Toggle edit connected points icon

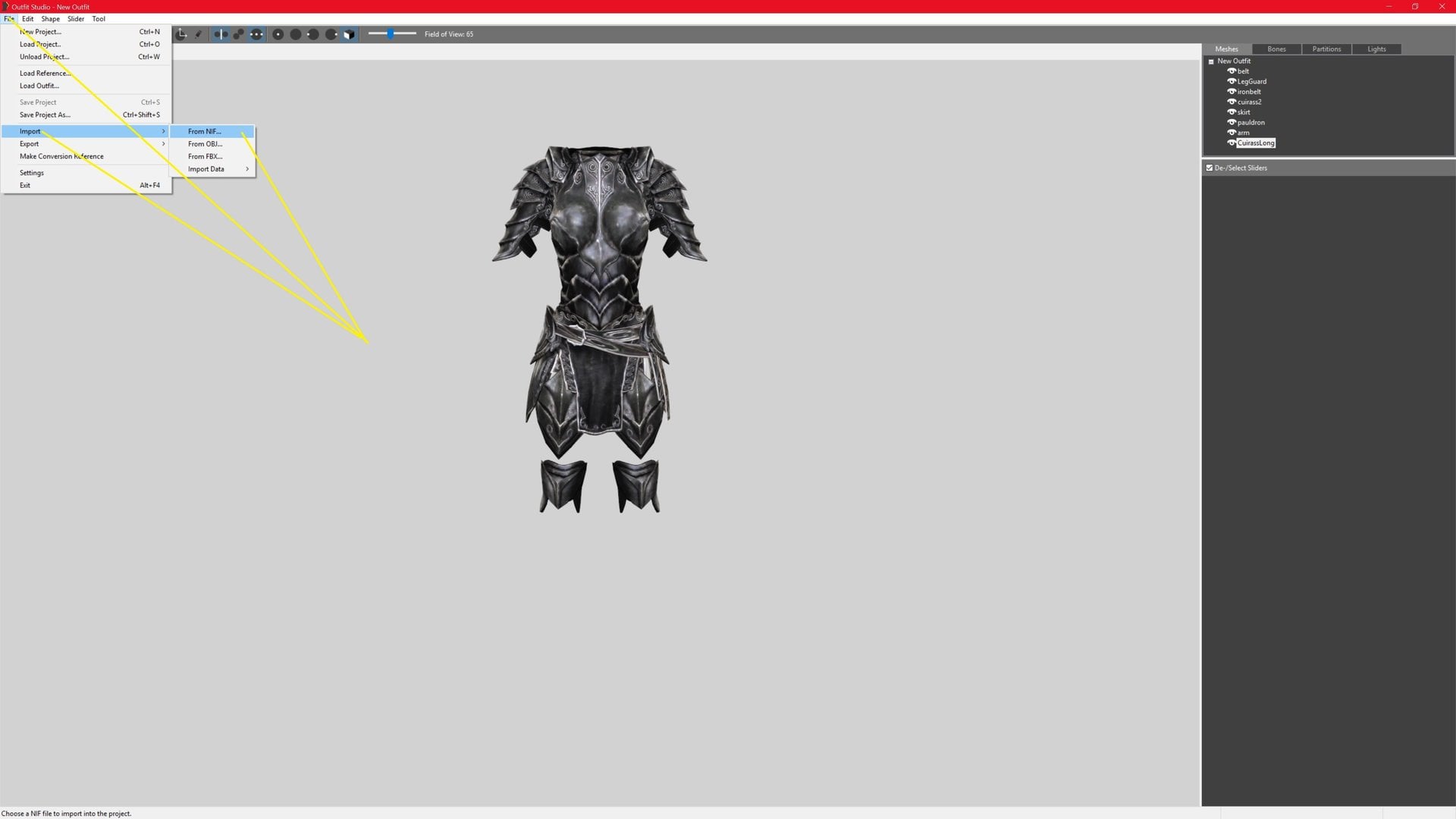239,34
